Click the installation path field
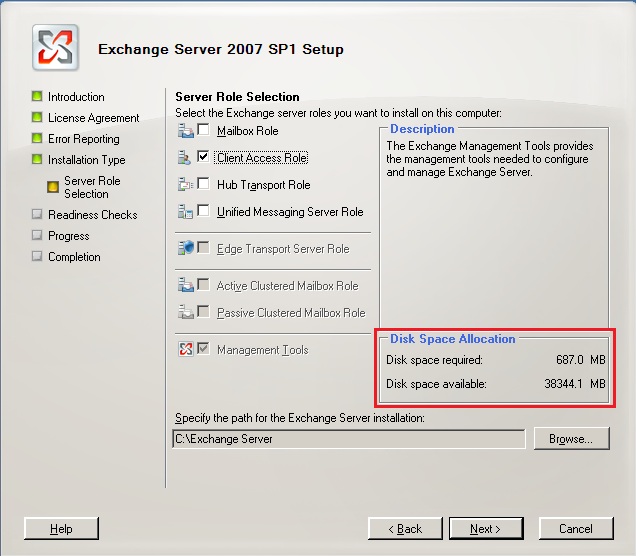636x556 pixels. (x=349, y=439)
